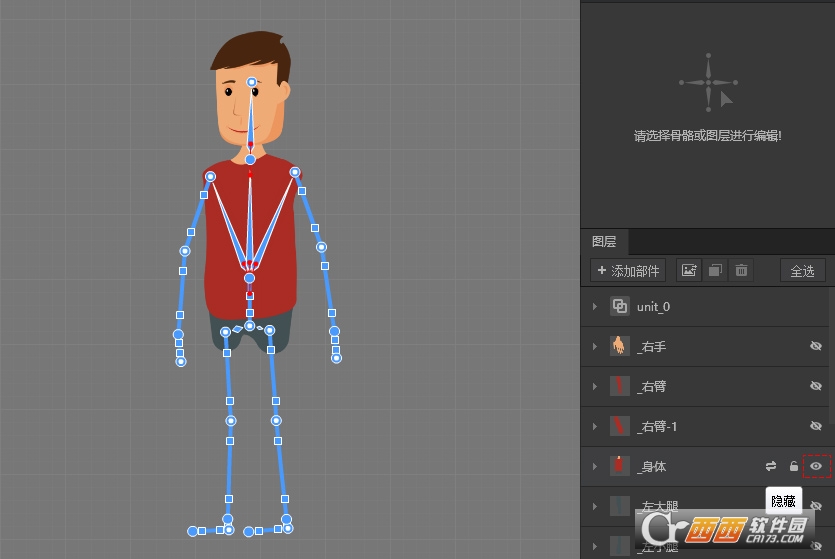Expand the _右臂 layer row

coord(595,387)
